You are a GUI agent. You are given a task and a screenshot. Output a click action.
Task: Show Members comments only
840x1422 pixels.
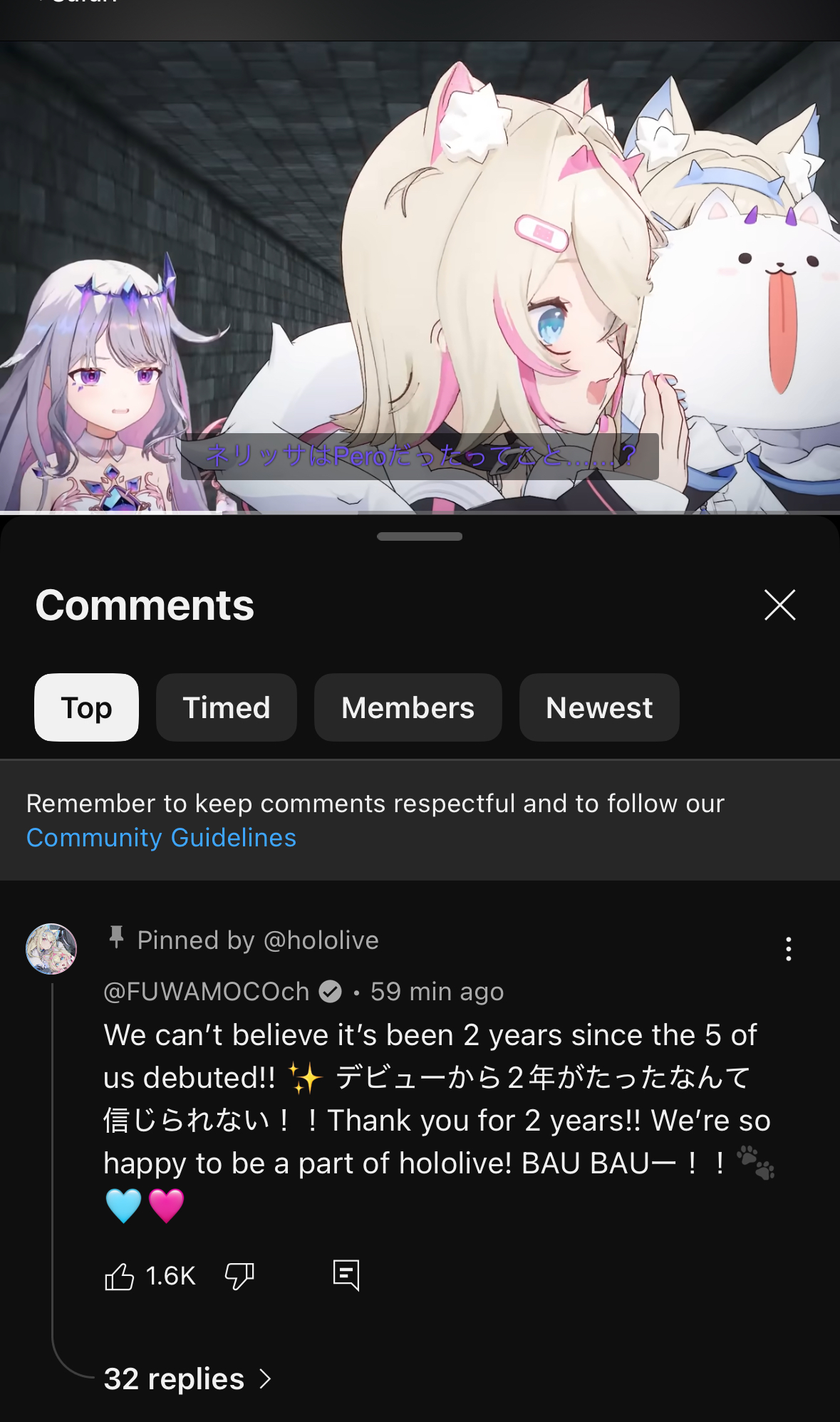(408, 707)
